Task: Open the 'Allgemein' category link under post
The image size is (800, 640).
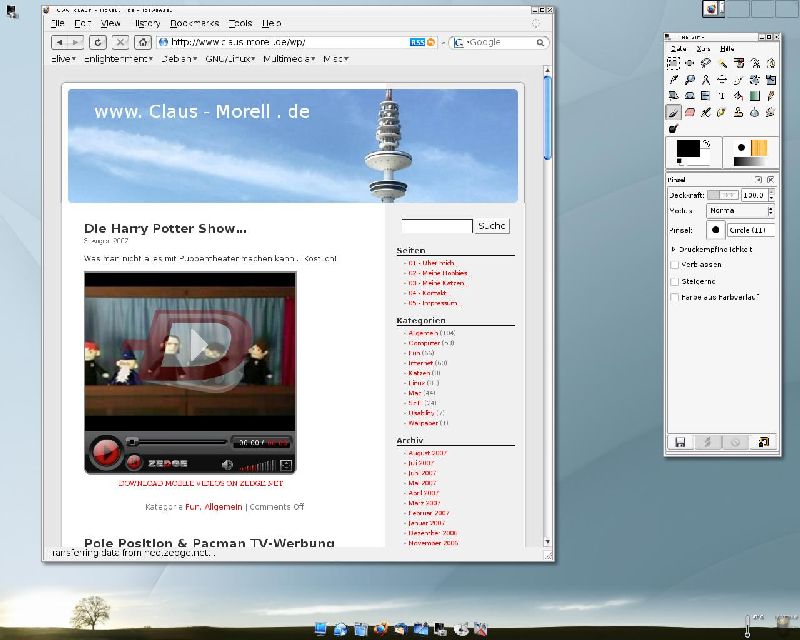Action: 223,507
